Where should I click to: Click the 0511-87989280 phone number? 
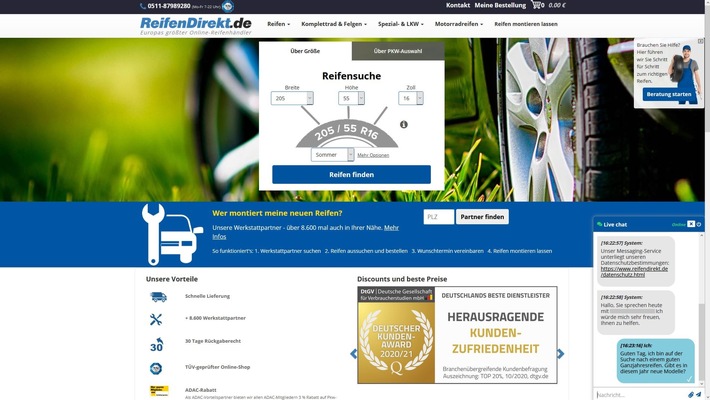click(x=169, y=6)
